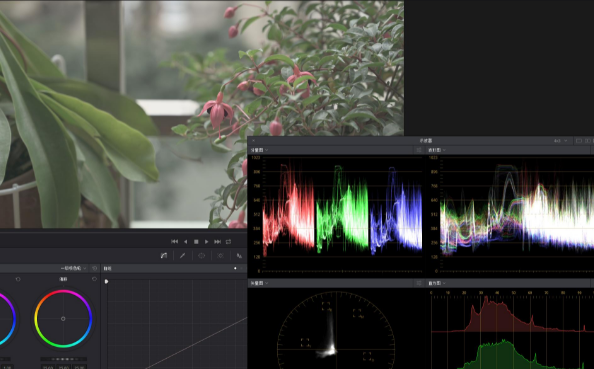This screenshot has height=369, width=594.
Task: Stop playback in the viewer
Action: tap(196, 241)
